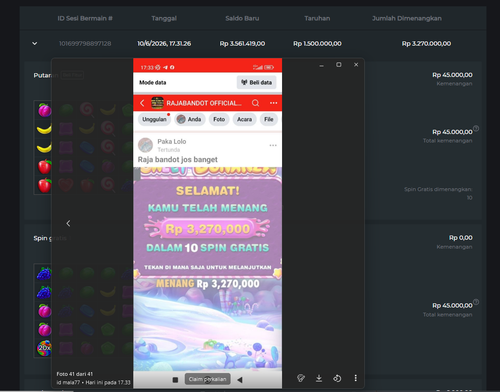Click session ID 101699798897128

click(85, 43)
